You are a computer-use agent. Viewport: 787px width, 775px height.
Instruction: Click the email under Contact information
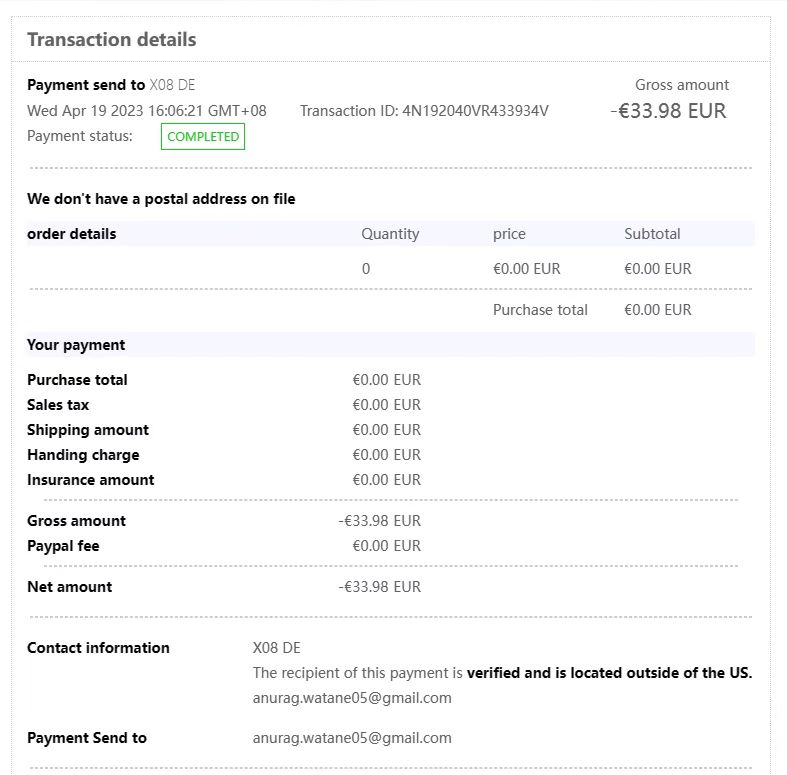coord(352,698)
